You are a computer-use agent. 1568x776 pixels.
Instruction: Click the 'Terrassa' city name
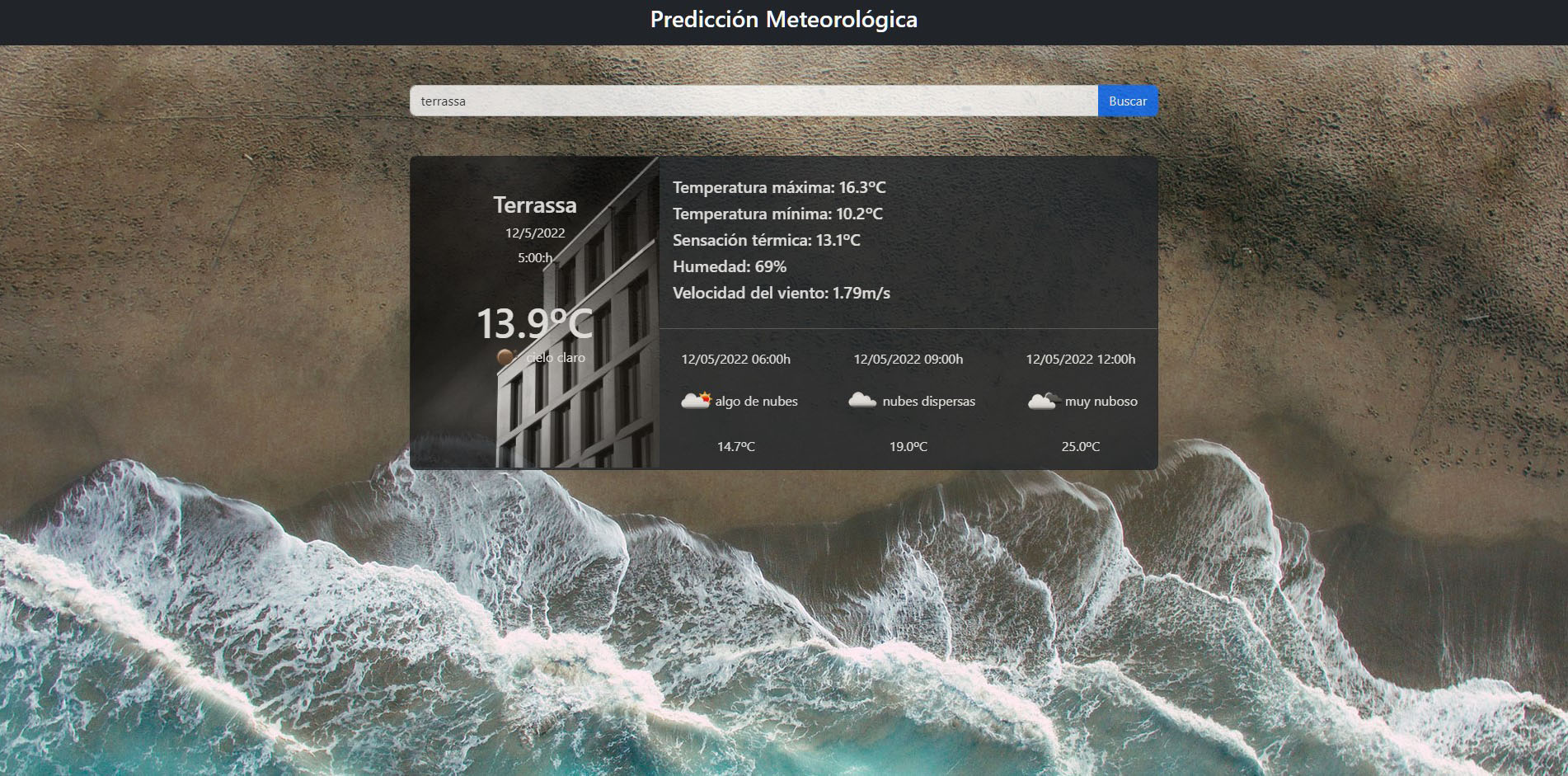click(536, 205)
